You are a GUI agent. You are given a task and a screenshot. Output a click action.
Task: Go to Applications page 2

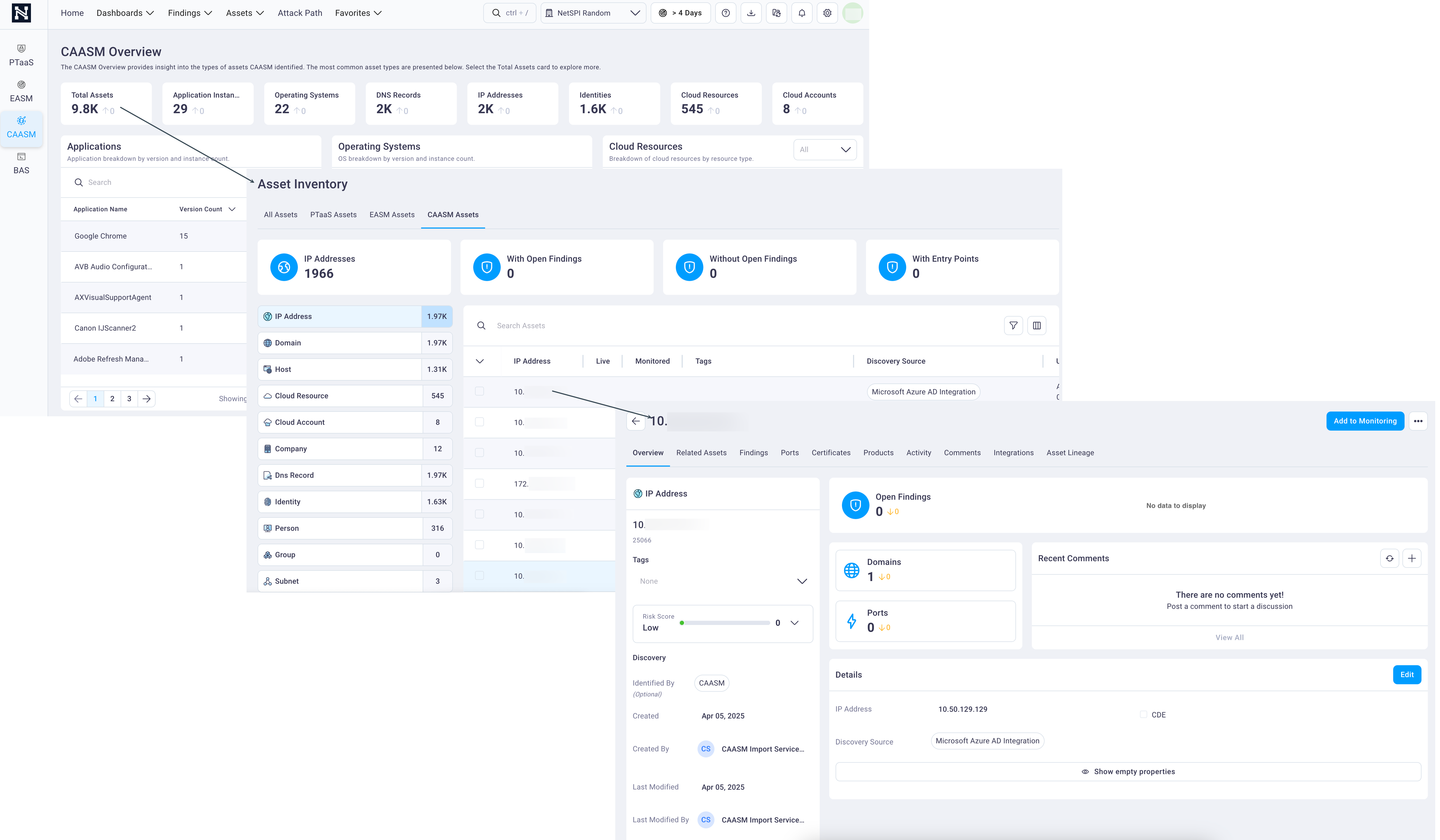[x=113, y=399]
